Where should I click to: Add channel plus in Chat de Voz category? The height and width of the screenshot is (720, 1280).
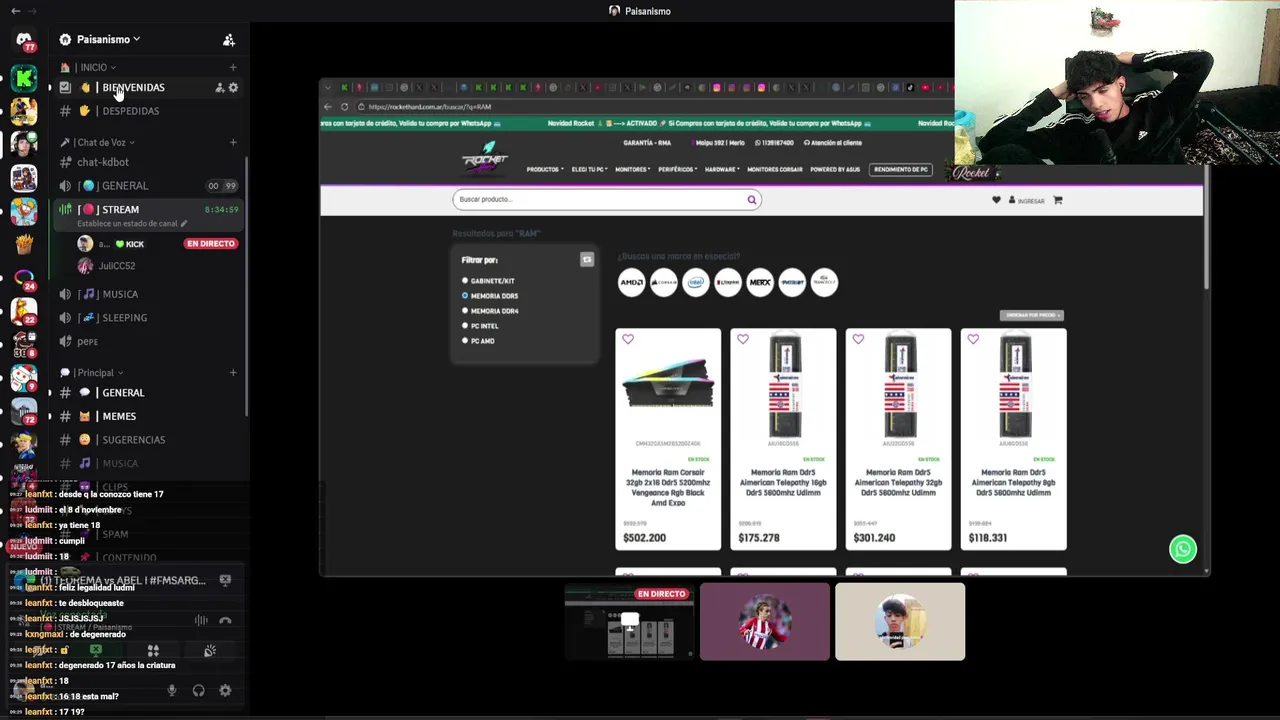[233, 142]
